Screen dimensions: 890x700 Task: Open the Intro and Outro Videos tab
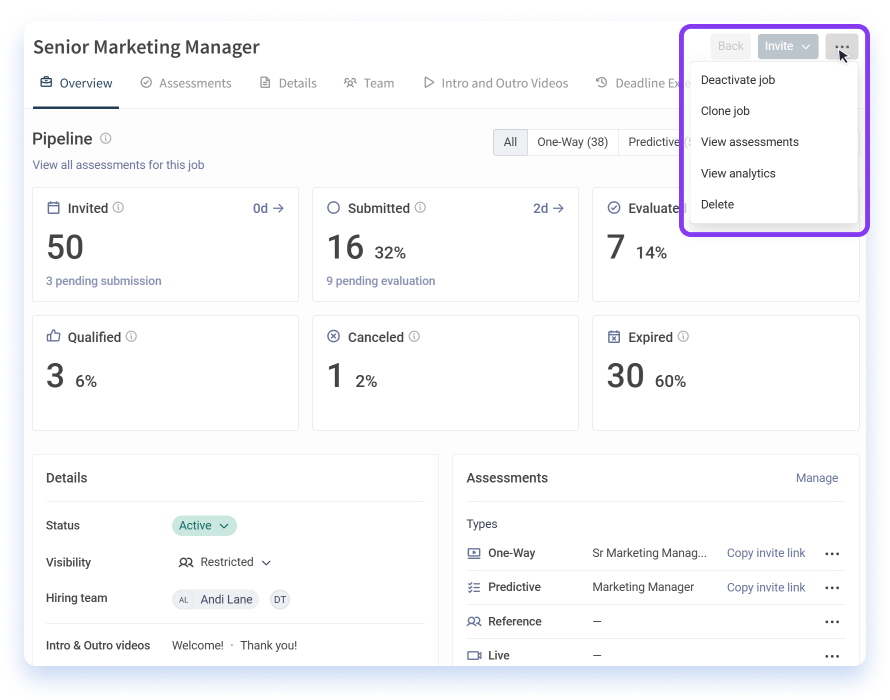496,83
